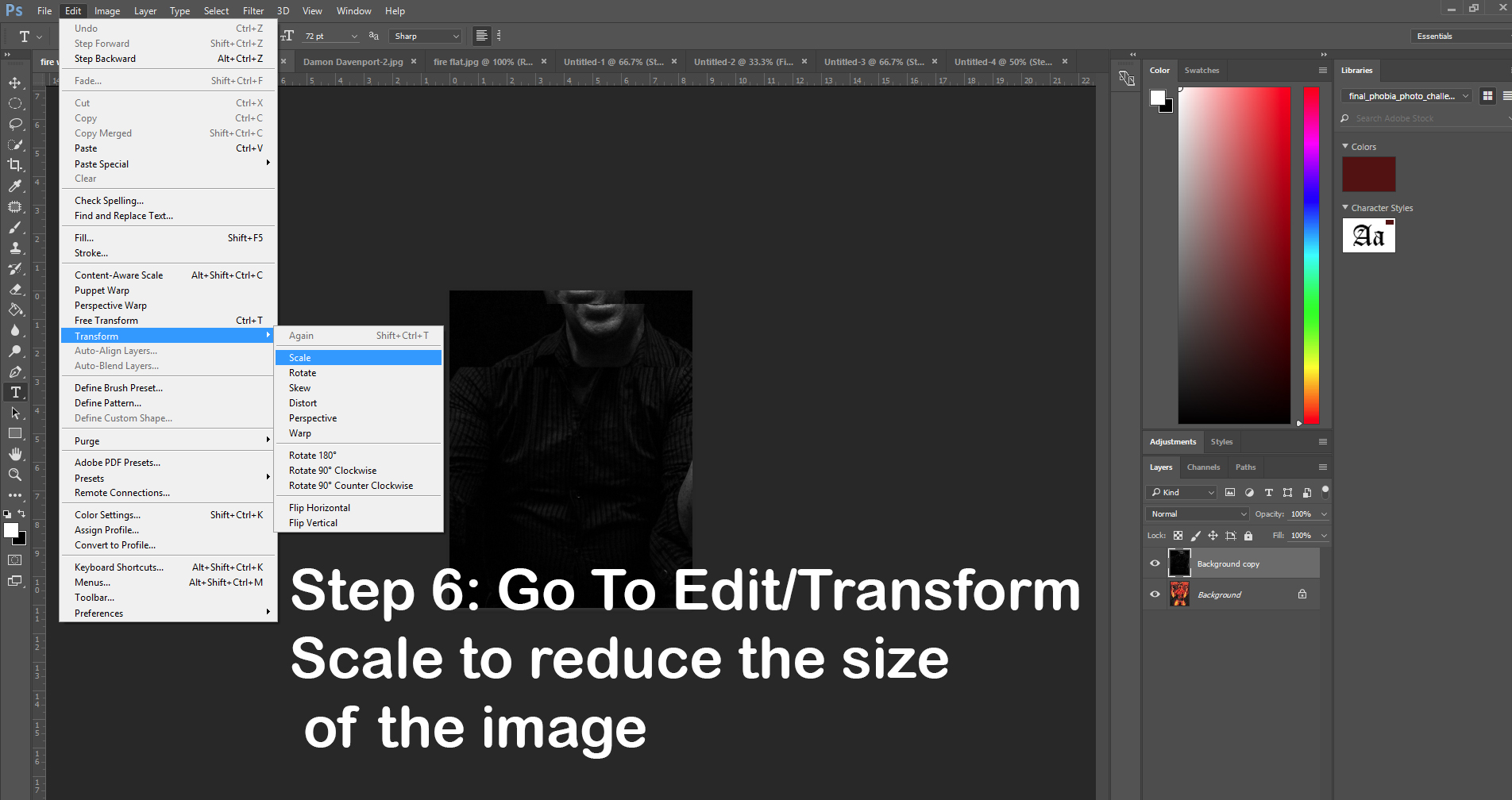This screenshot has height=800, width=1512.
Task: Open the Normal blend mode dropdown
Action: (x=1197, y=514)
